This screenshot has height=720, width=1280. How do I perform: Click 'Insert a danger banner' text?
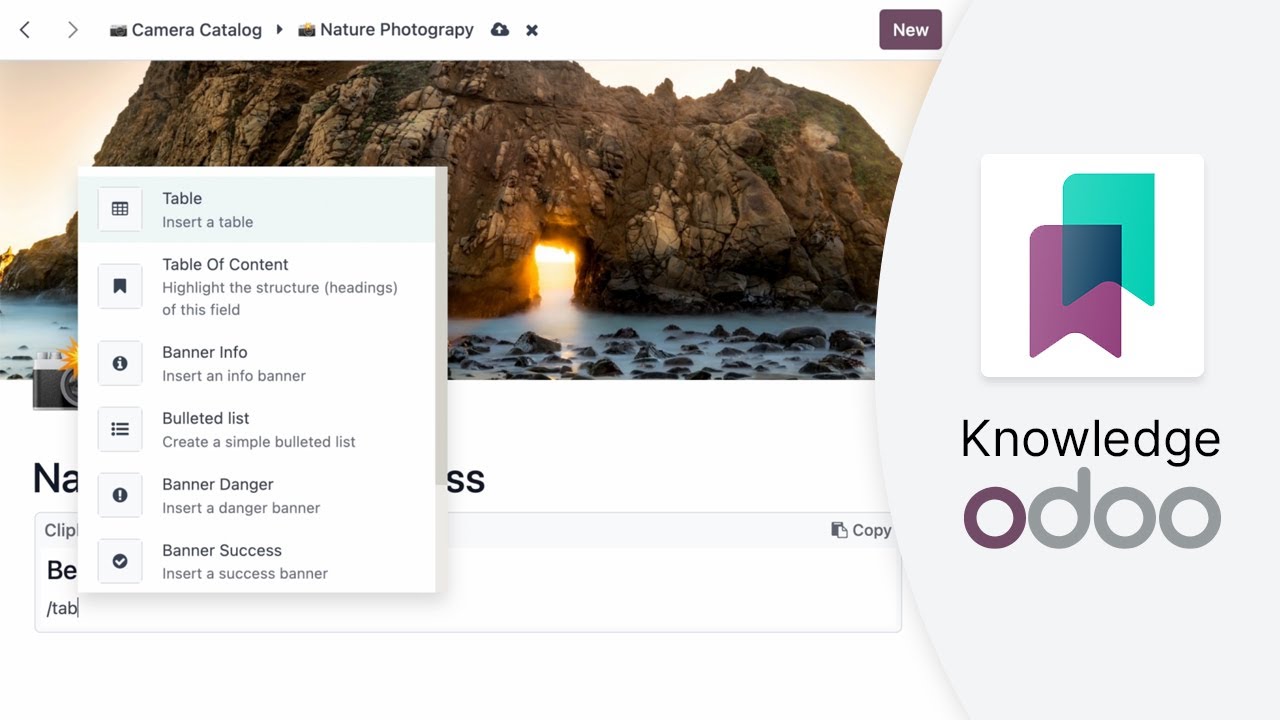tap(241, 508)
